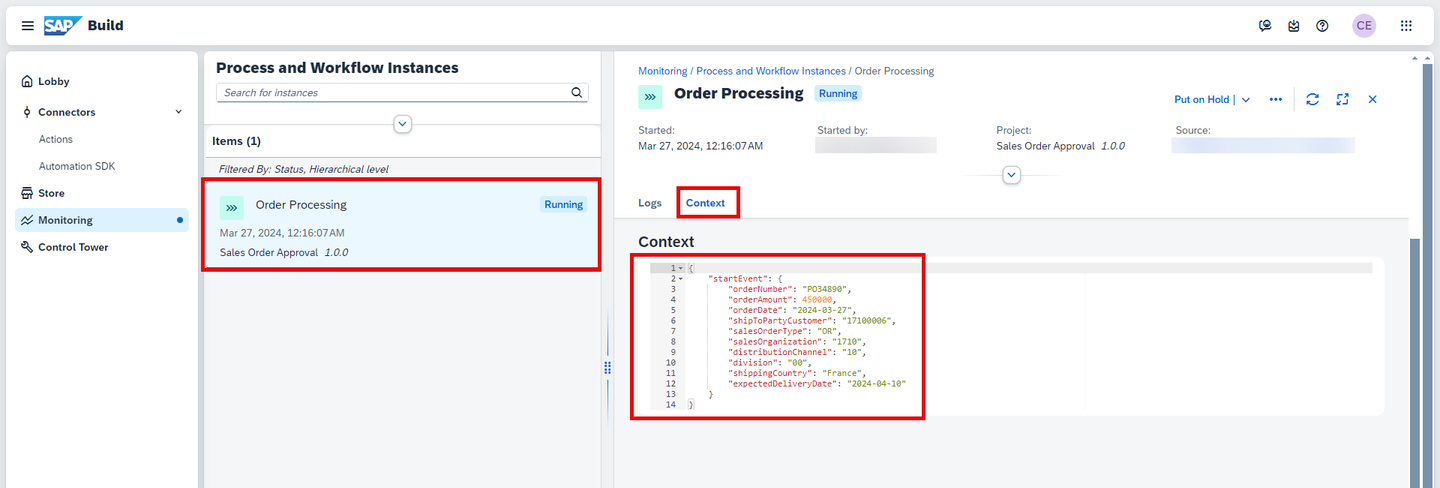Screen dimensions: 1440x488
Task: Select the Order Processing instance row
Action: [x=402, y=225]
